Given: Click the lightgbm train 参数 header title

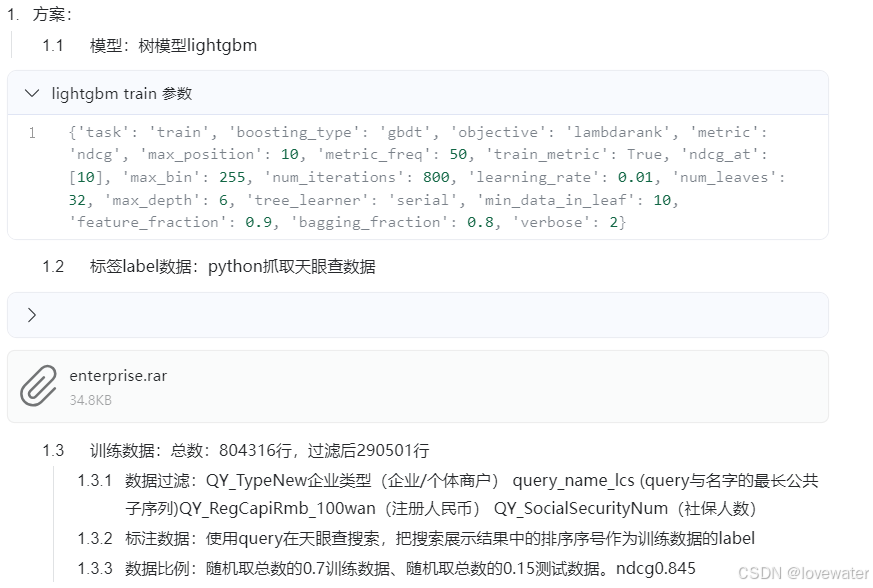Looking at the screenshot, I should click(122, 94).
